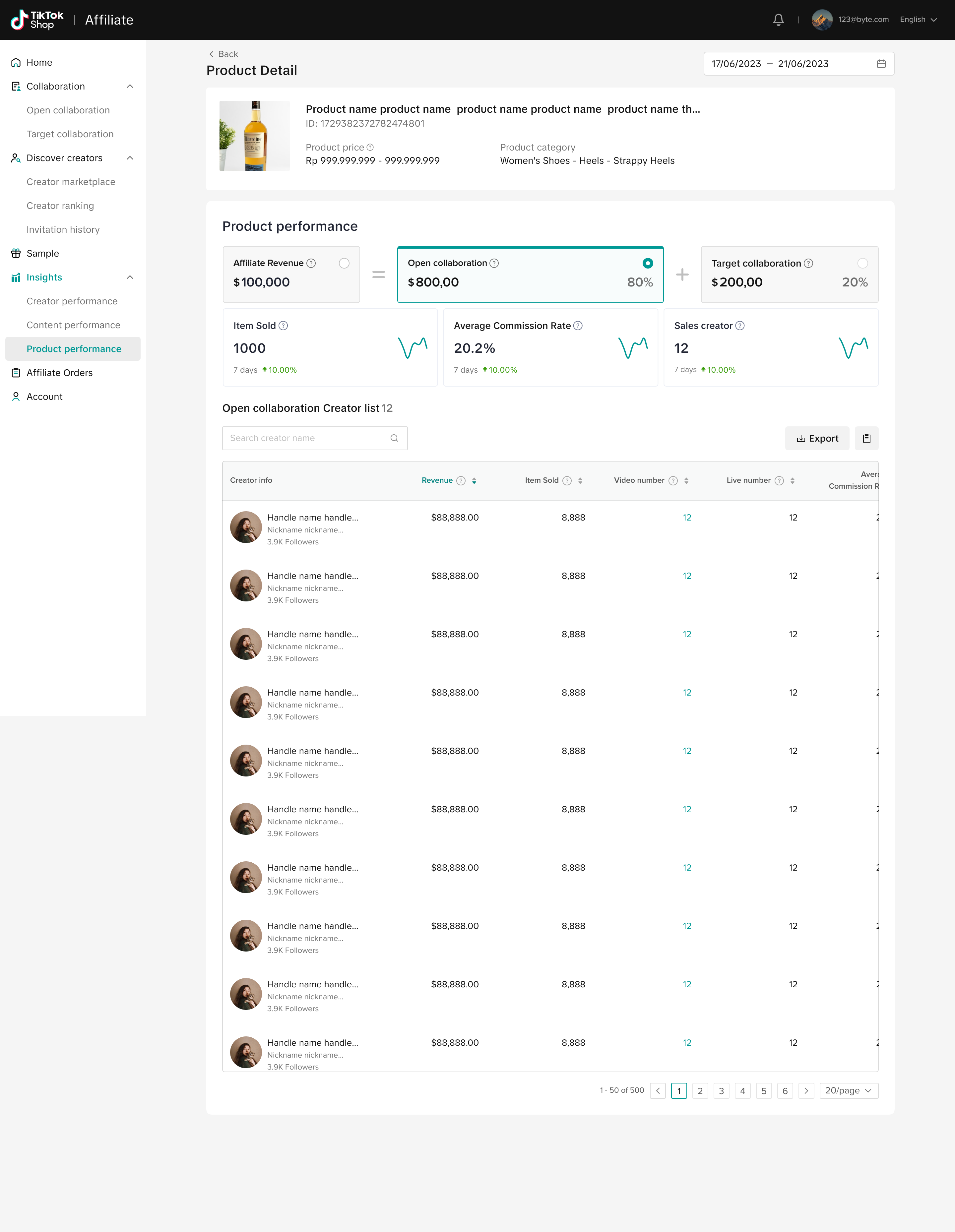Select the Affiliate Revenue radio button
This screenshot has width=955, height=1232.
[344, 264]
